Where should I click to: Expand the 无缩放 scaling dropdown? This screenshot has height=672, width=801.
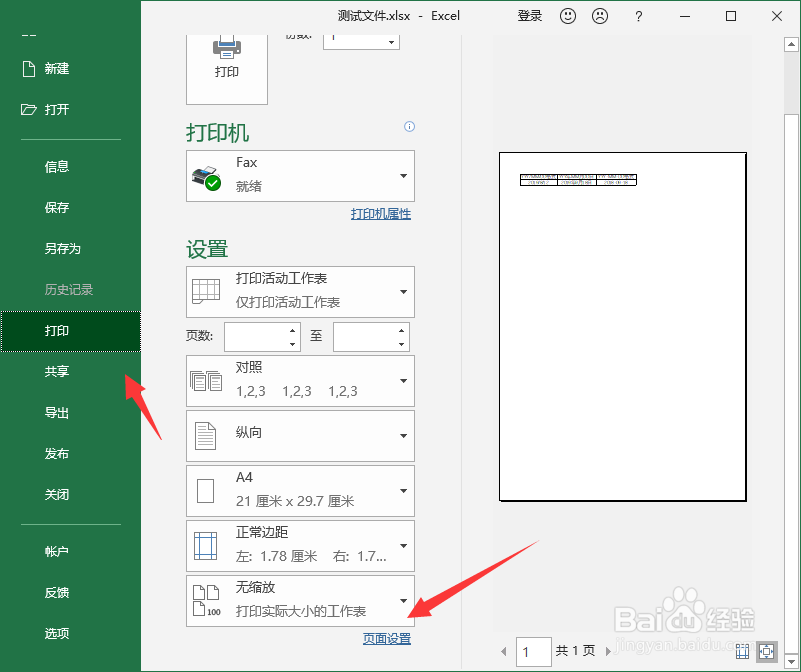[x=401, y=601]
